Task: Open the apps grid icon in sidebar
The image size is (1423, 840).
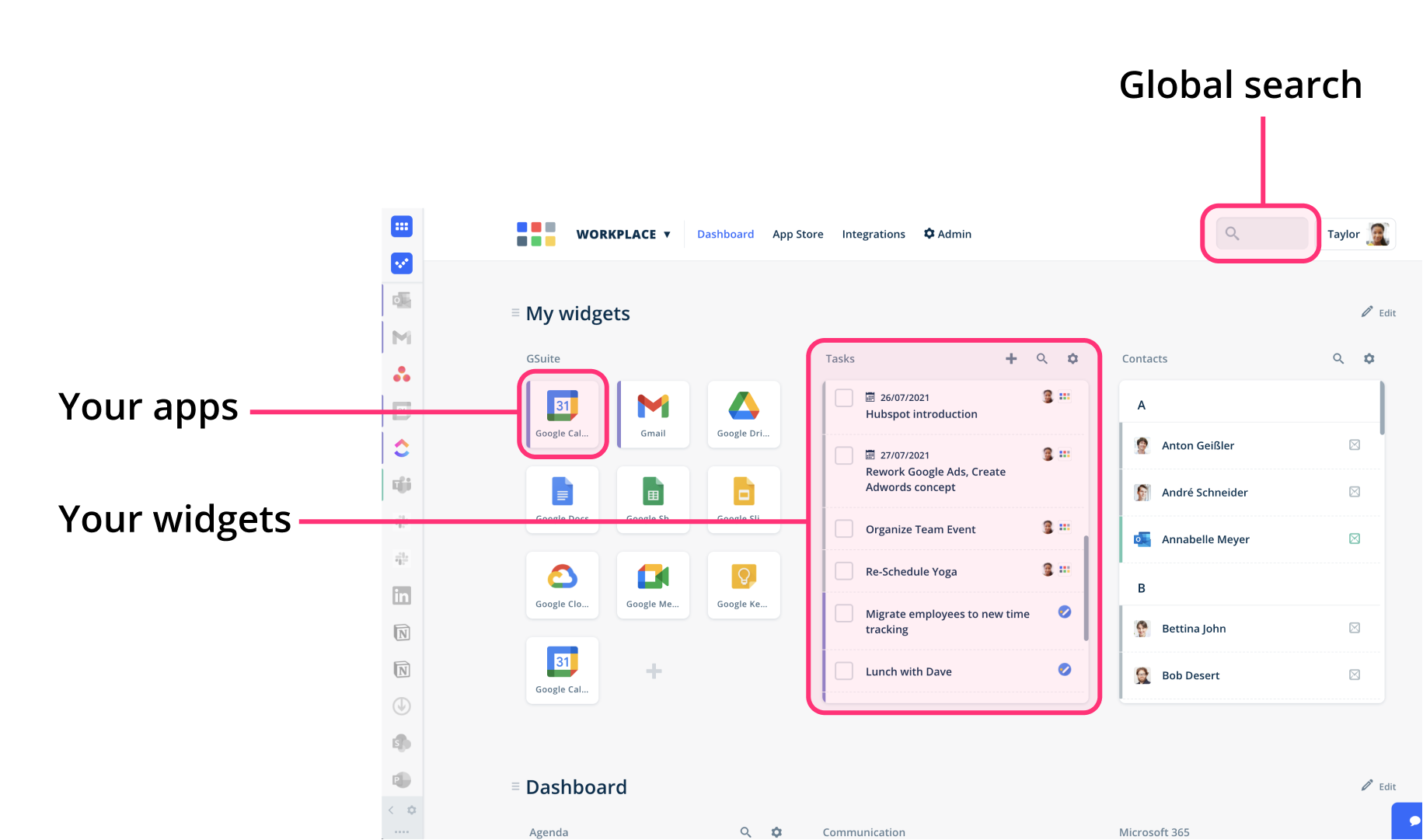Action: [x=402, y=227]
